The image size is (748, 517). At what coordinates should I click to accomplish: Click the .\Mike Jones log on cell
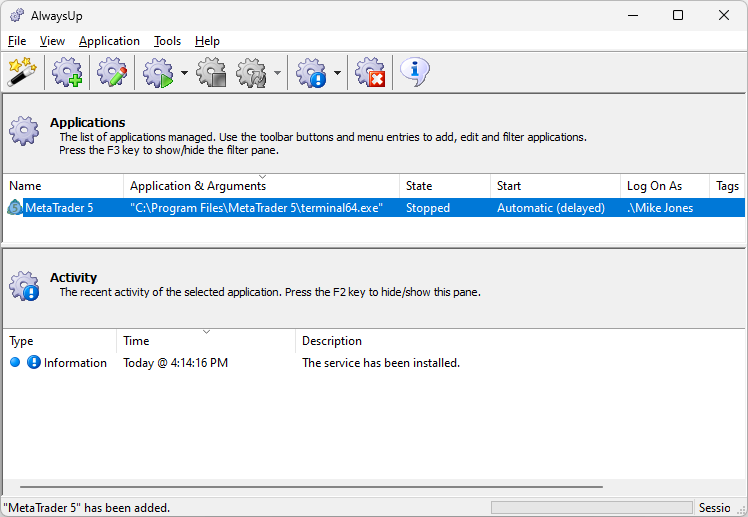click(660, 208)
